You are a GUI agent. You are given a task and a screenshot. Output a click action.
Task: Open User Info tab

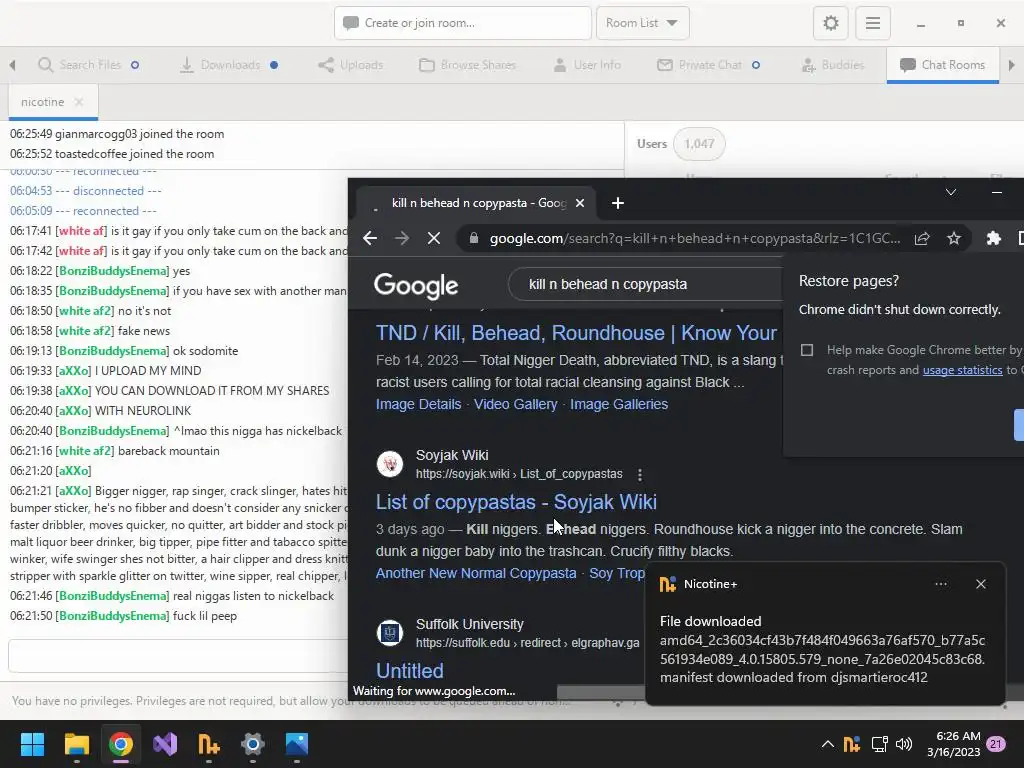(587, 65)
